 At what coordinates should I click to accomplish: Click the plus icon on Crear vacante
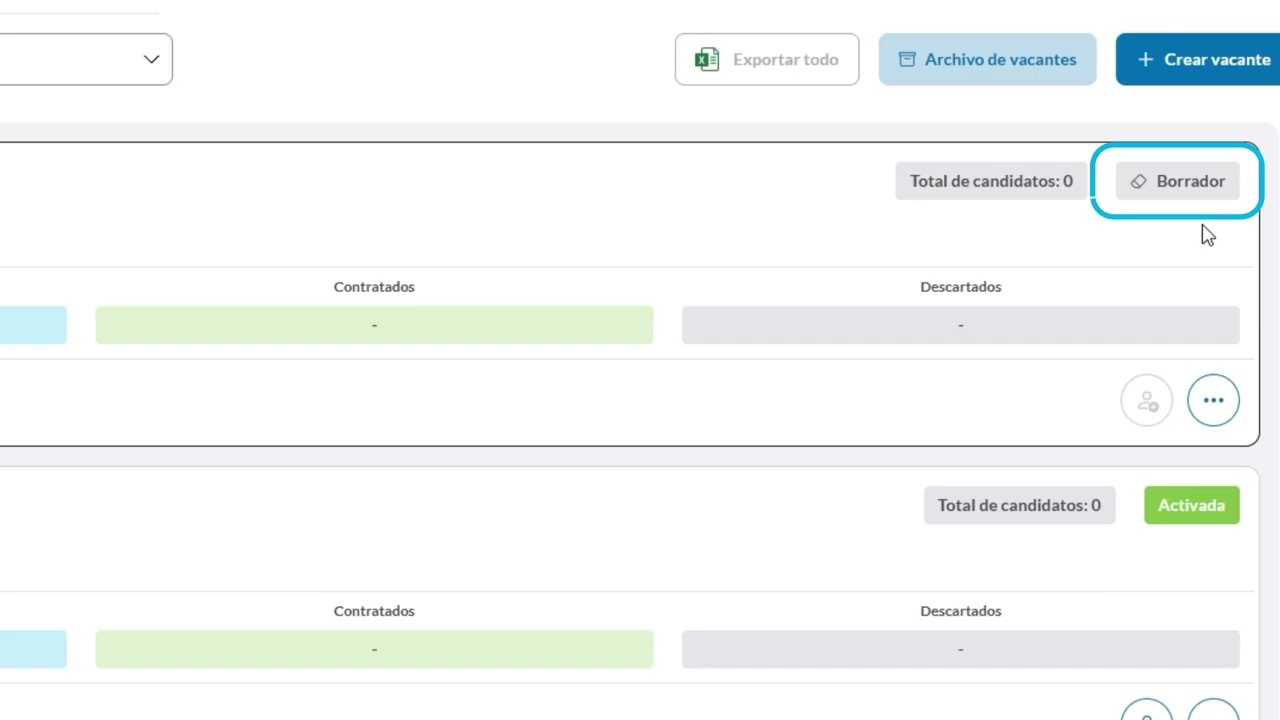point(1146,60)
